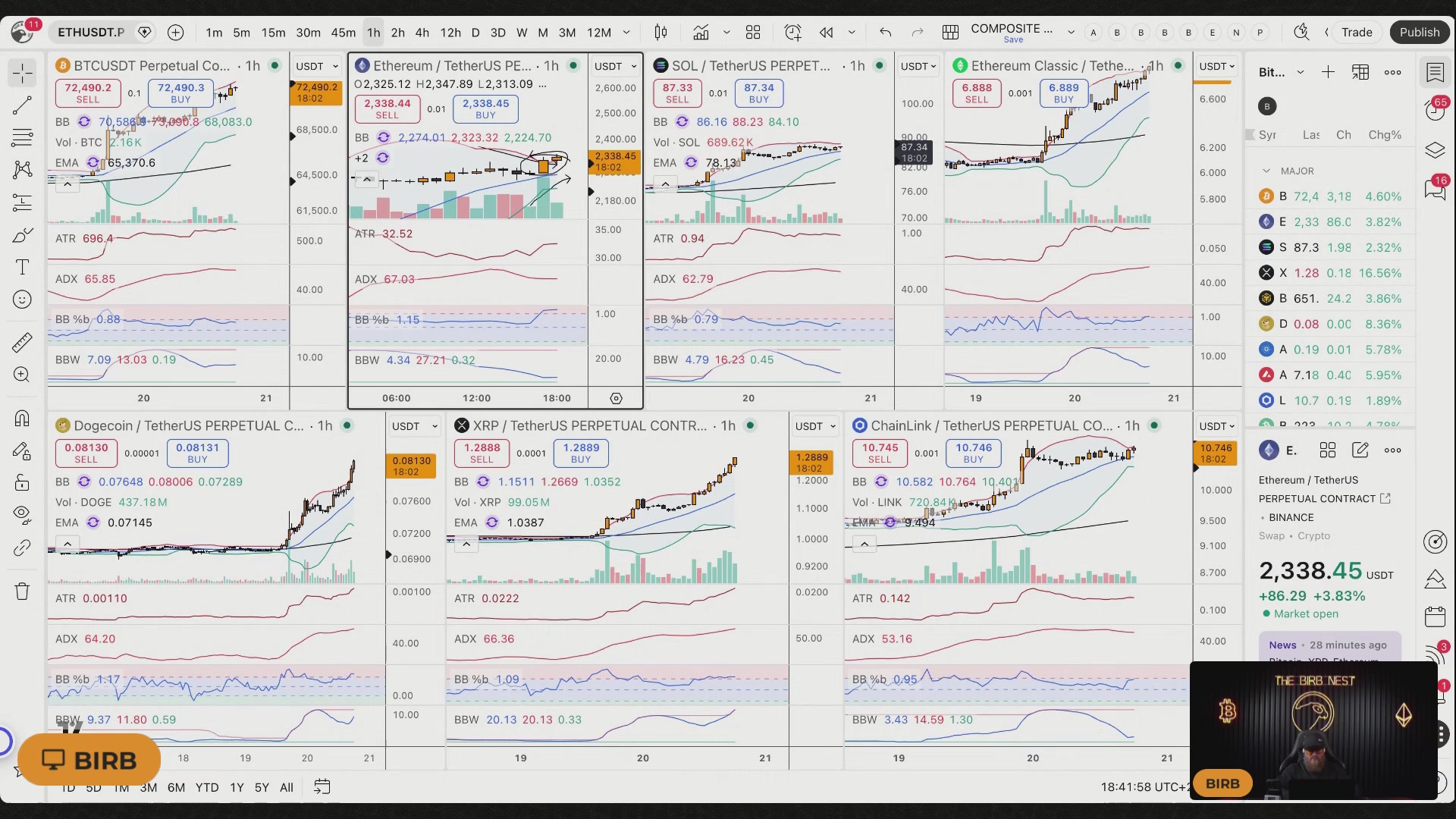Open the Fibonacci retracement tools
Screen dimensions: 1456x819
coord(22,138)
